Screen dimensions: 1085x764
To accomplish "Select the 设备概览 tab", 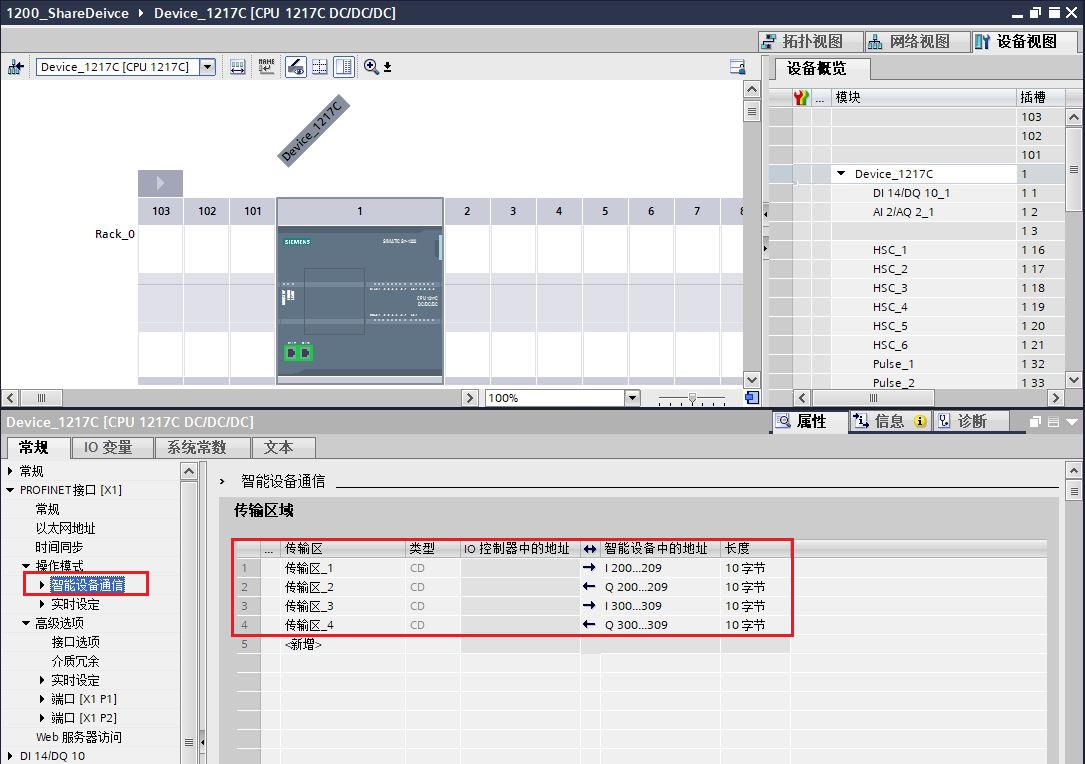I will tap(821, 69).
